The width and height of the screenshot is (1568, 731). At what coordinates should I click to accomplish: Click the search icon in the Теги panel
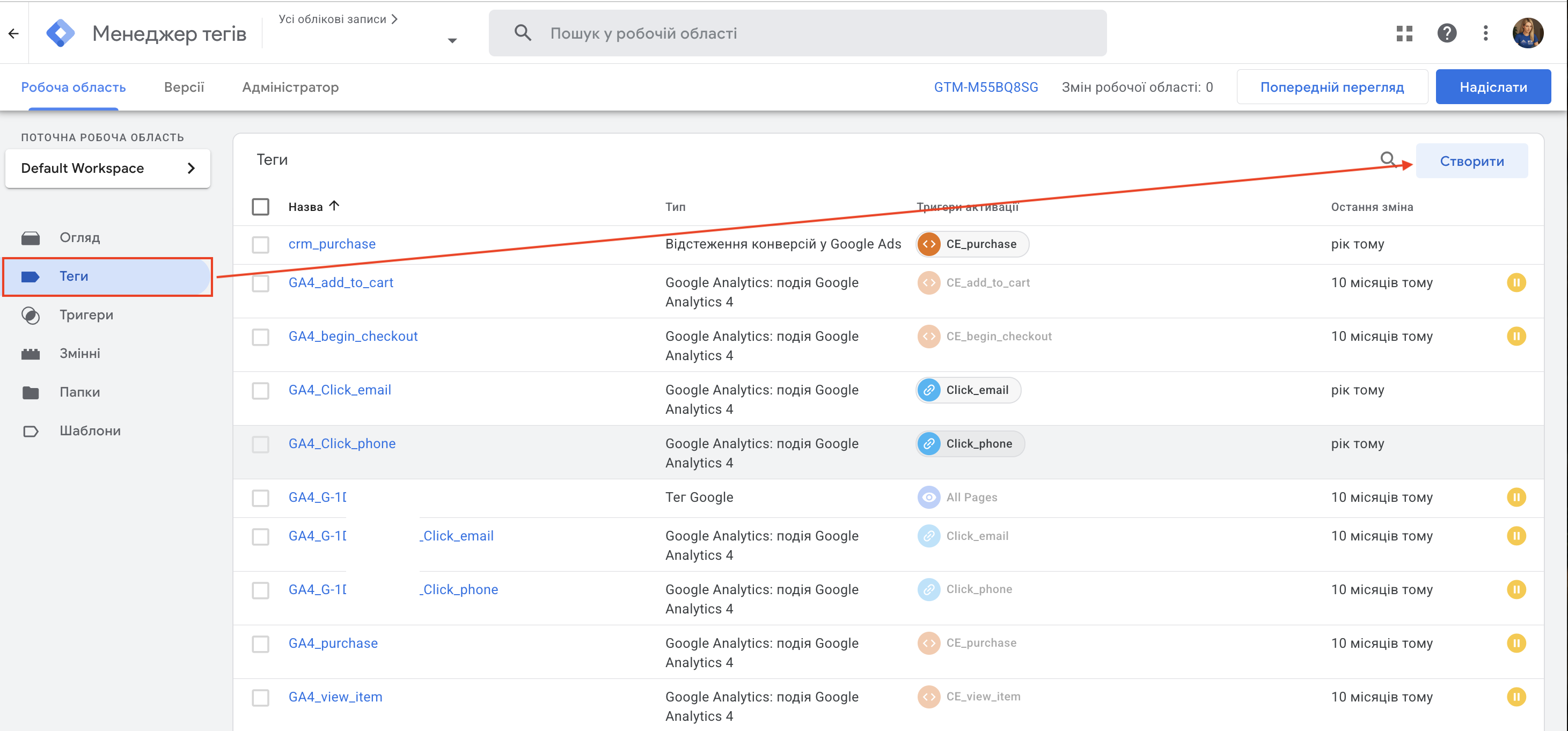[1387, 159]
